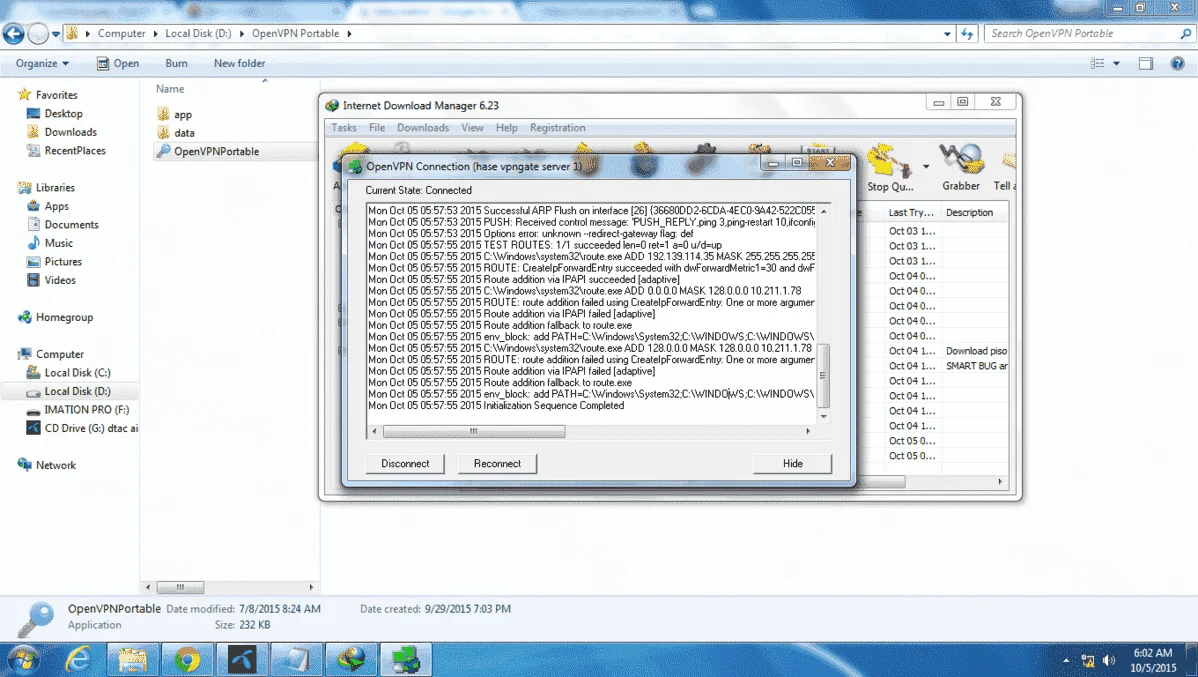
Task: Refresh the folder with the address bar refresh icon
Action: click(x=967, y=34)
